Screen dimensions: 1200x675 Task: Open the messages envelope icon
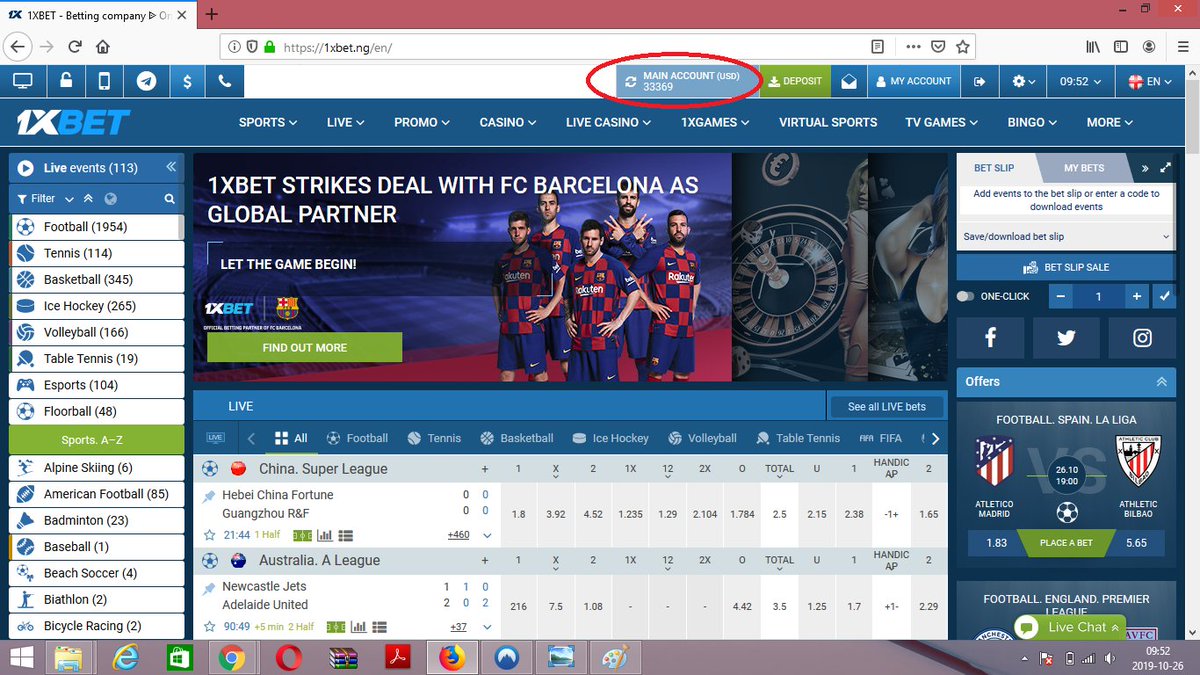[848, 81]
